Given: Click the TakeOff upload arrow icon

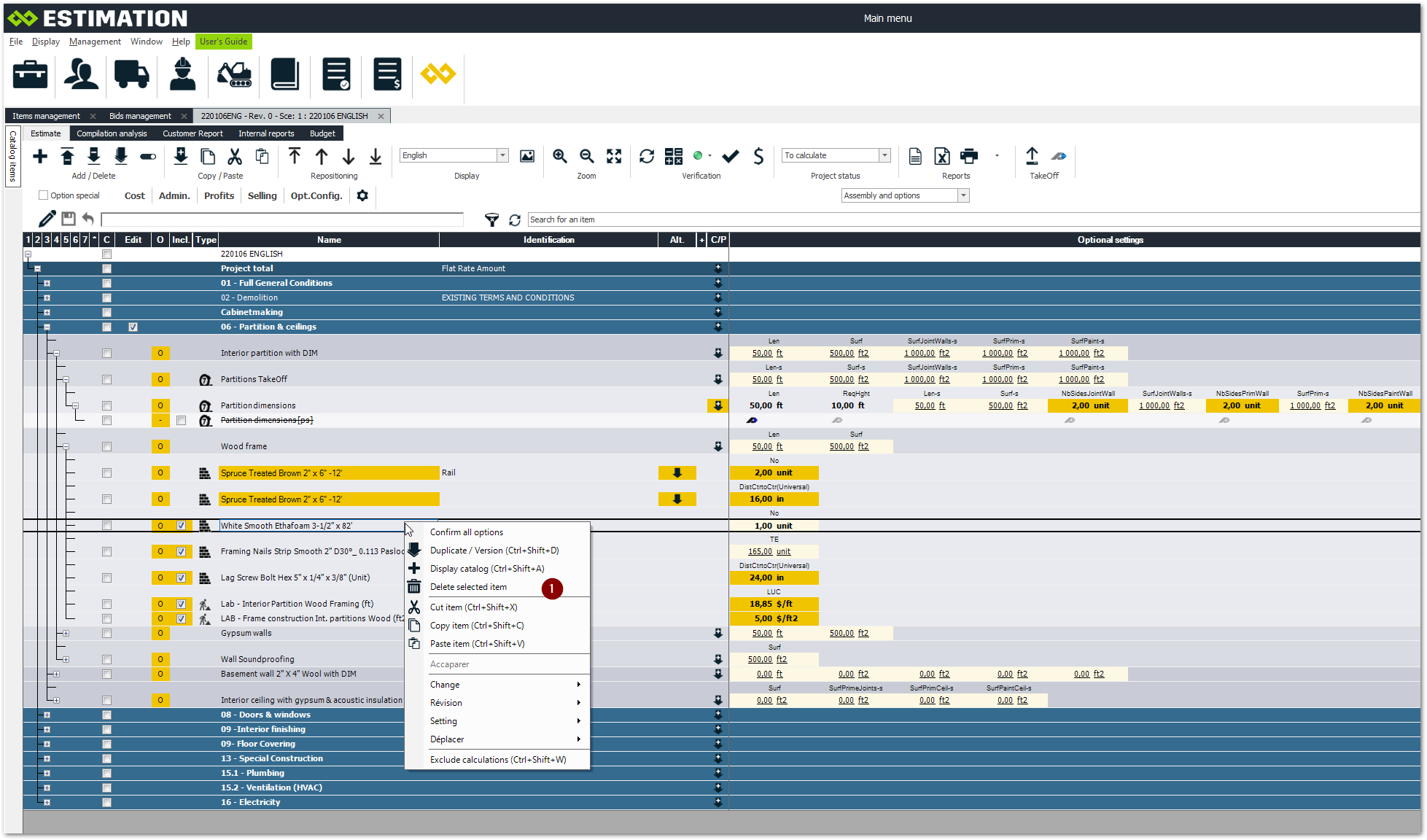Looking at the screenshot, I should point(1032,156).
